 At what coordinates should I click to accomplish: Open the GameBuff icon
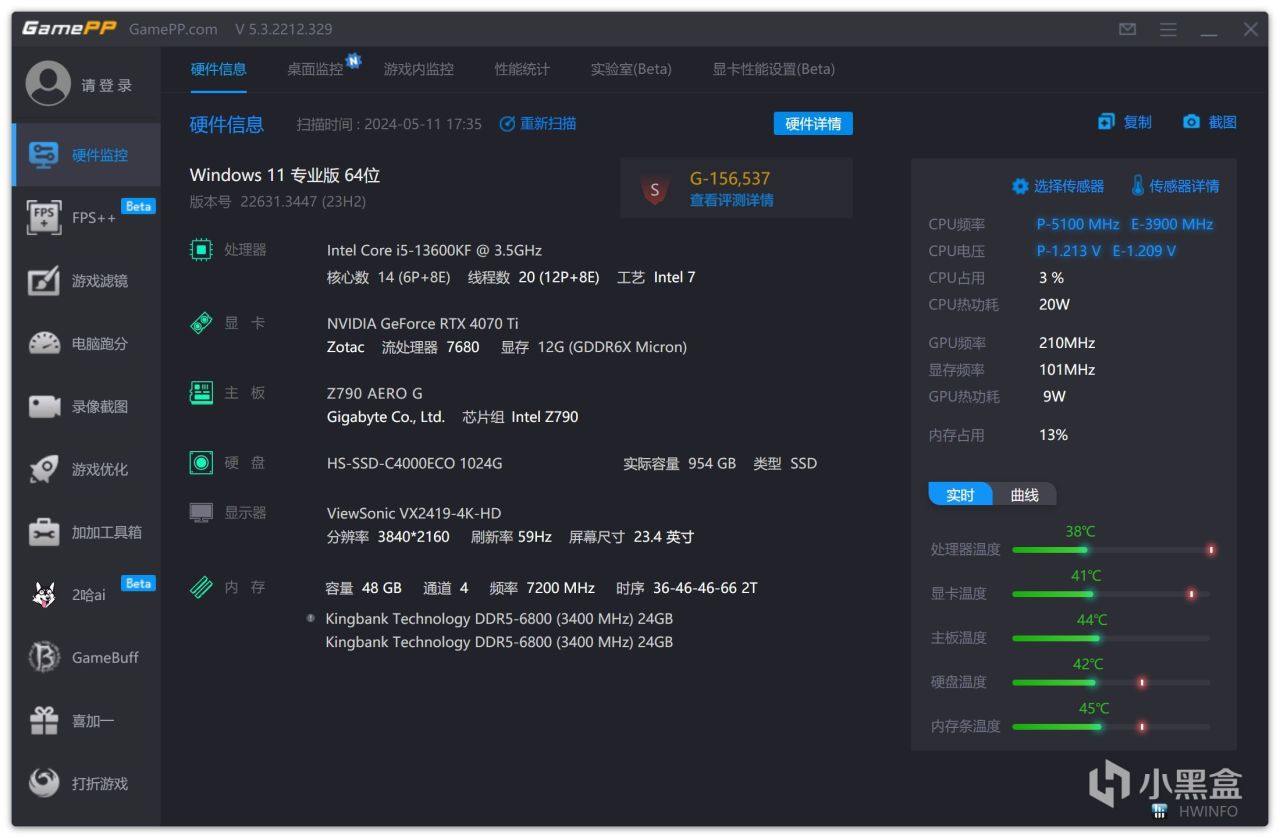[x=44, y=657]
